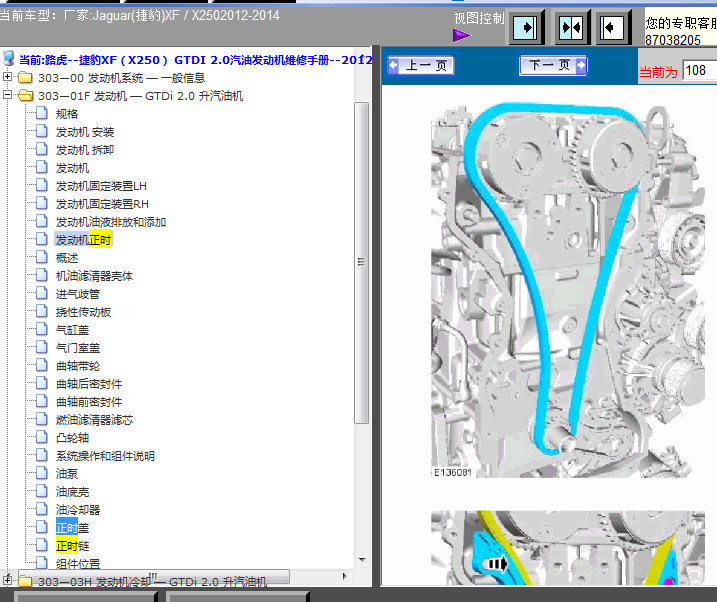Open the 曲轴后密封件 document
Image resolution: width=717 pixels, height=602 pixels.
tap(89, 384)
